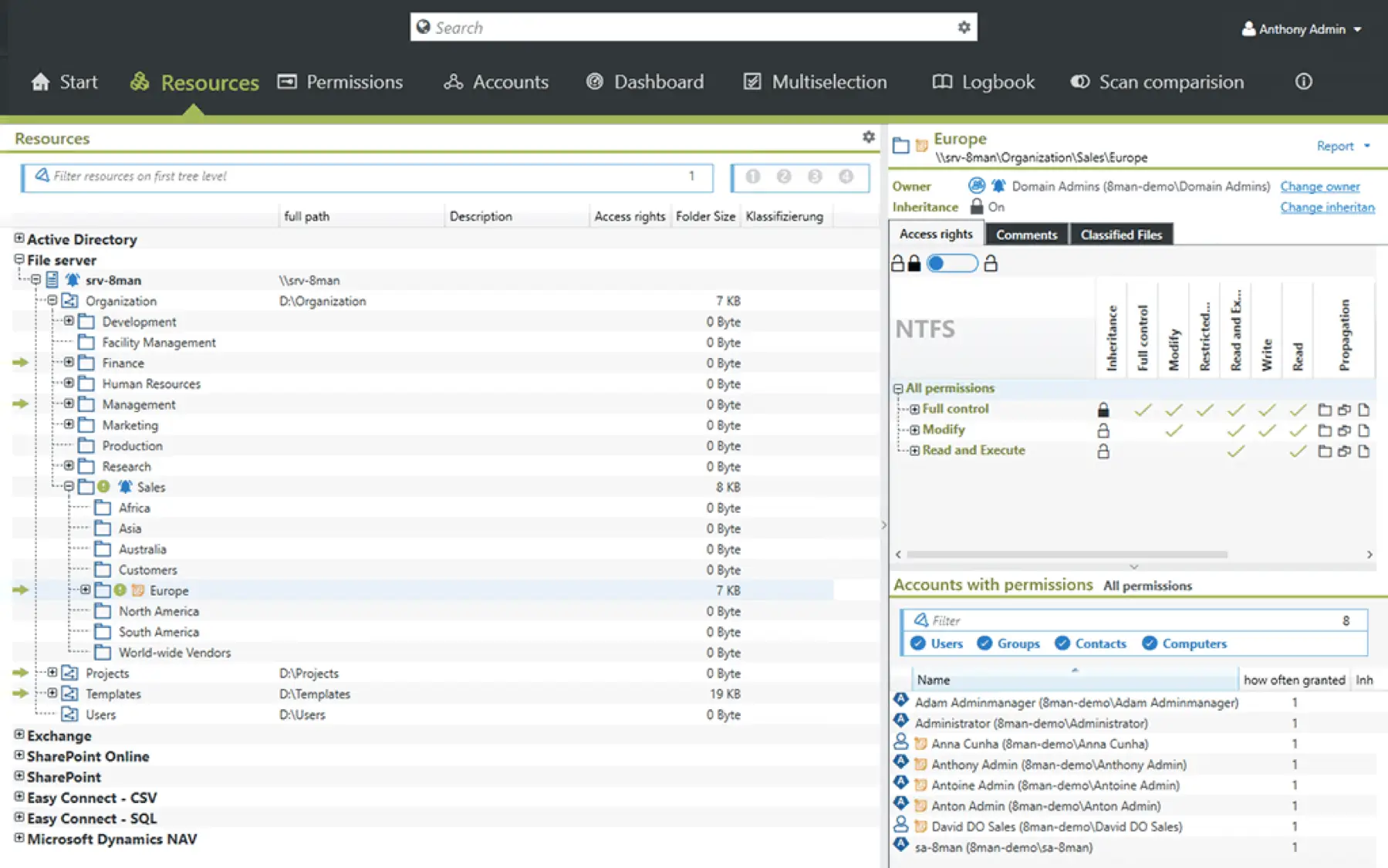Select tree level 4 filter button
The width and height of the screenshot is (1388, 868).
(846, 177)
